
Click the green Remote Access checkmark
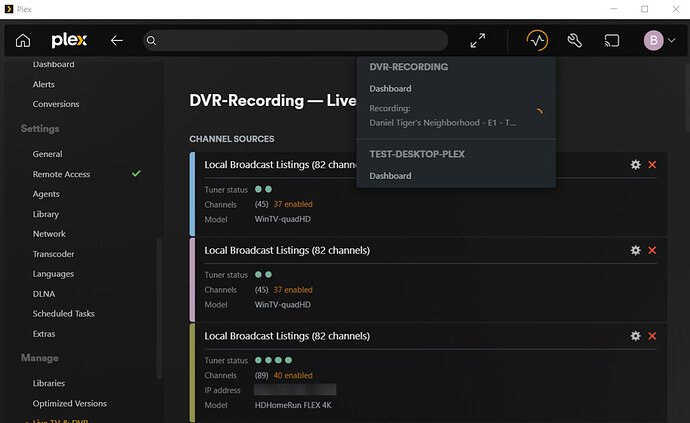(136, 173)
